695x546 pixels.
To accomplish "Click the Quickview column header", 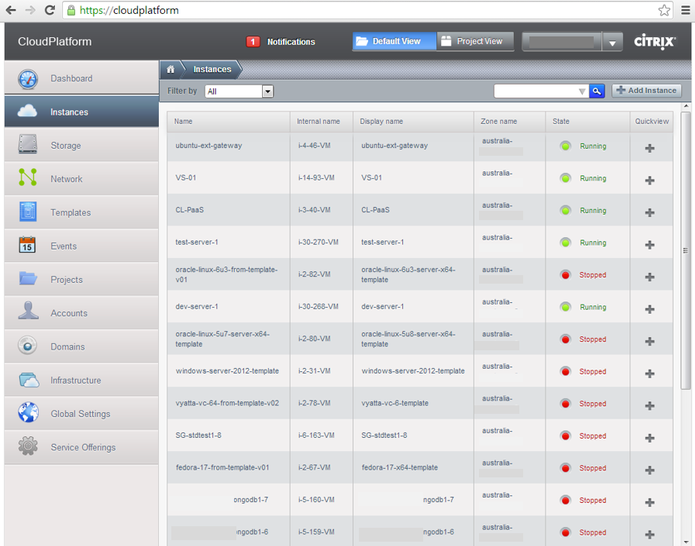I will (x=652, y=121).
